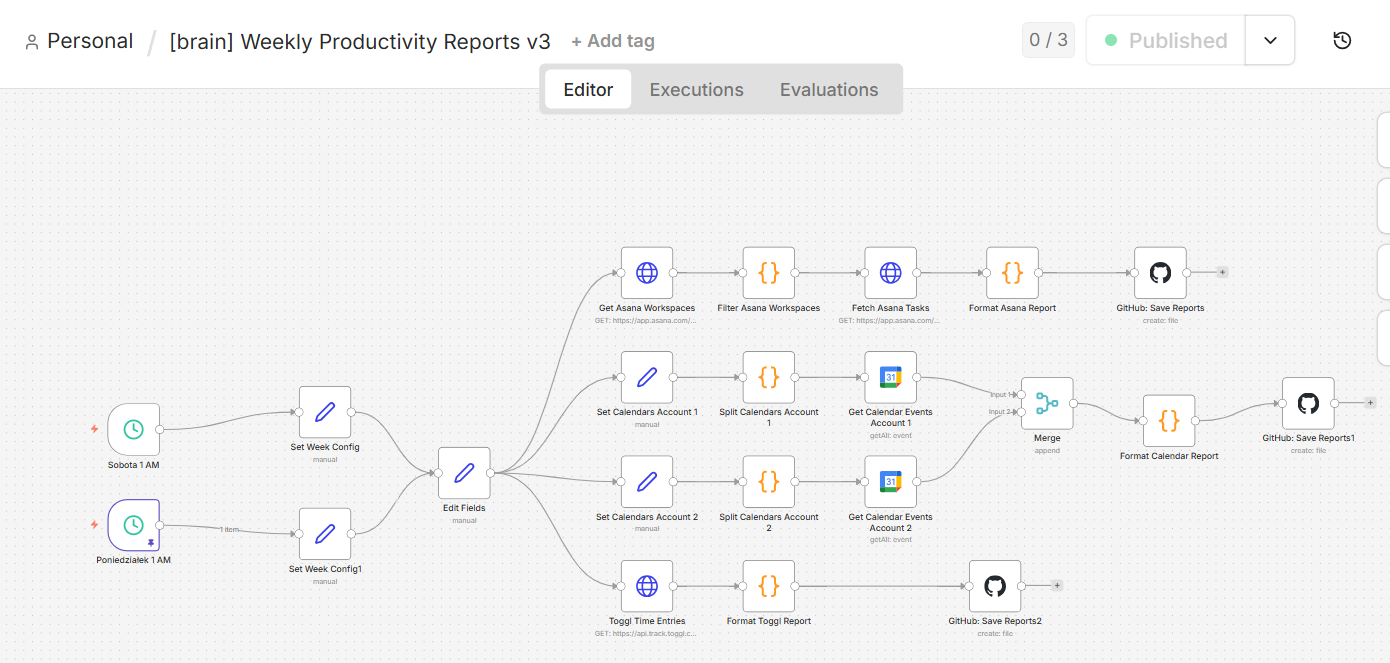Add node after GitHub: Save Reports2
Image resolution: width=1390 pixels, height=663 pixels.
[1057, 586]
